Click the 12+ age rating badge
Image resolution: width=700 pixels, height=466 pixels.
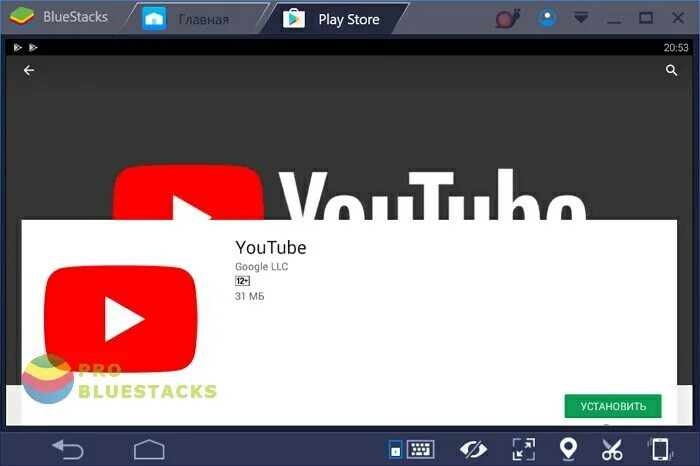(x=242, y=281)
